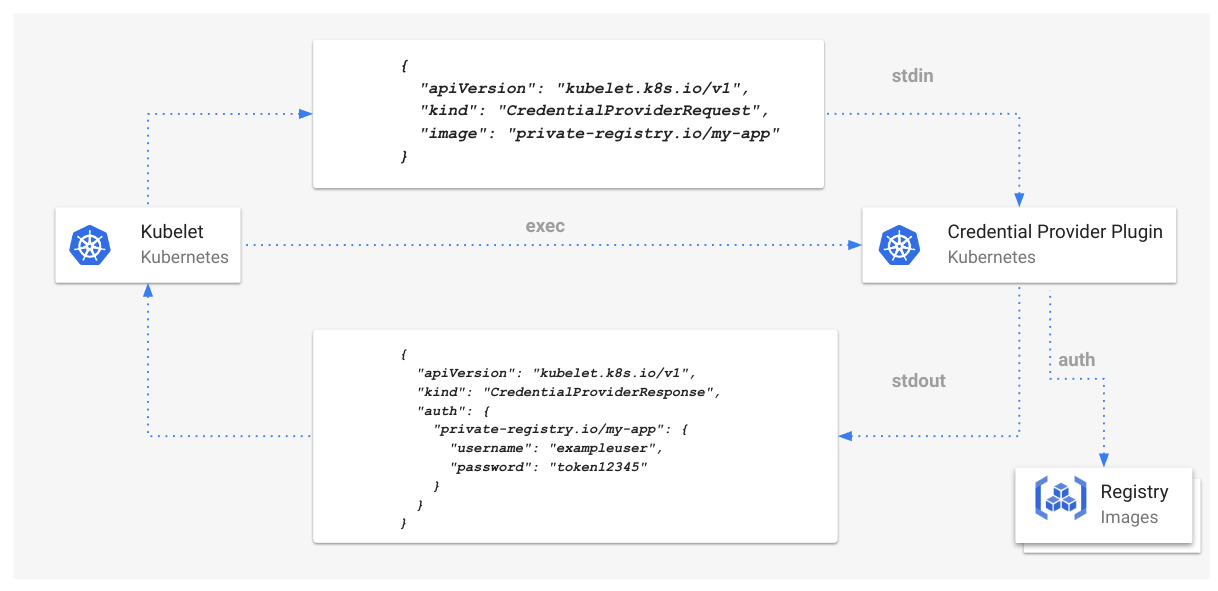Select the stdin arrow label
Image resolution: width=1218 pixels, height=591 pixels.
click(x=912, y=76)
